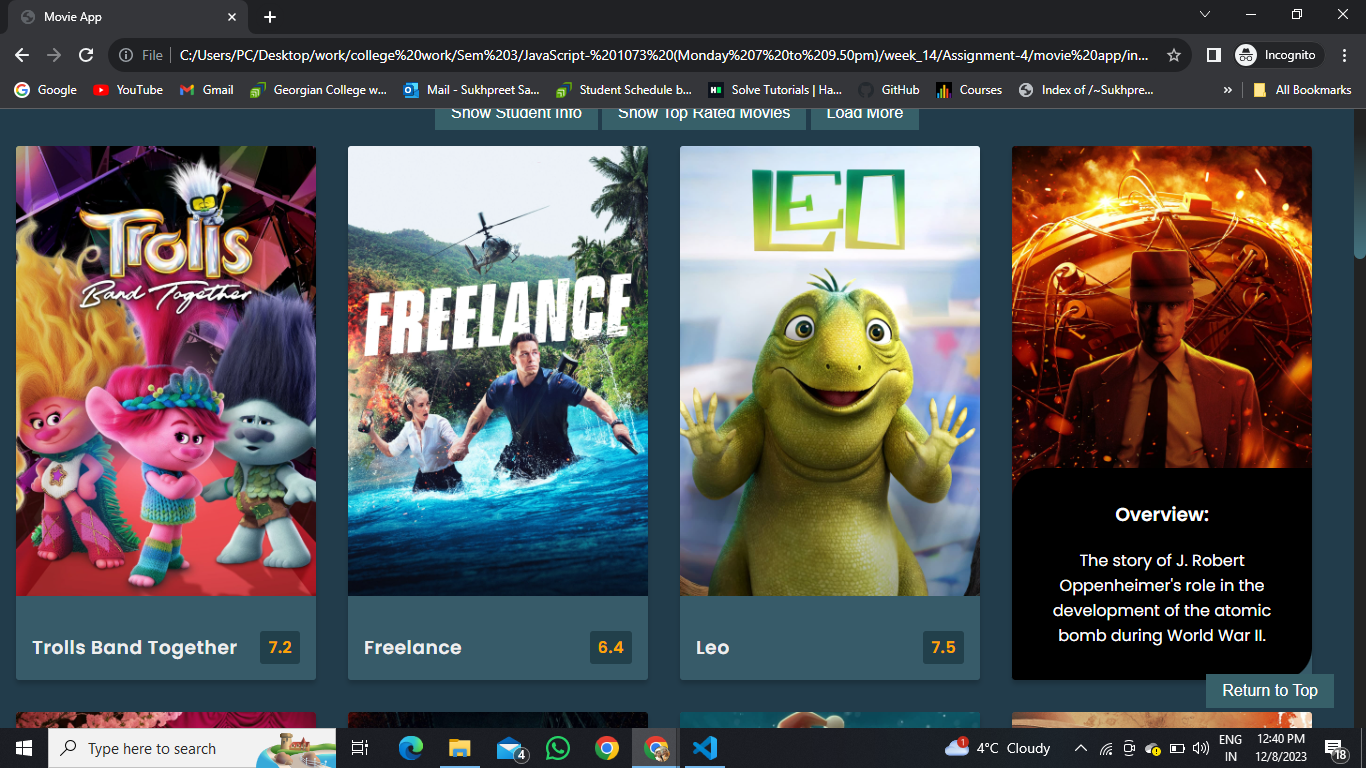Open the All Bookmarks folder
The width and height of the screenshot is (1366, 768).
click(1302, 90)
